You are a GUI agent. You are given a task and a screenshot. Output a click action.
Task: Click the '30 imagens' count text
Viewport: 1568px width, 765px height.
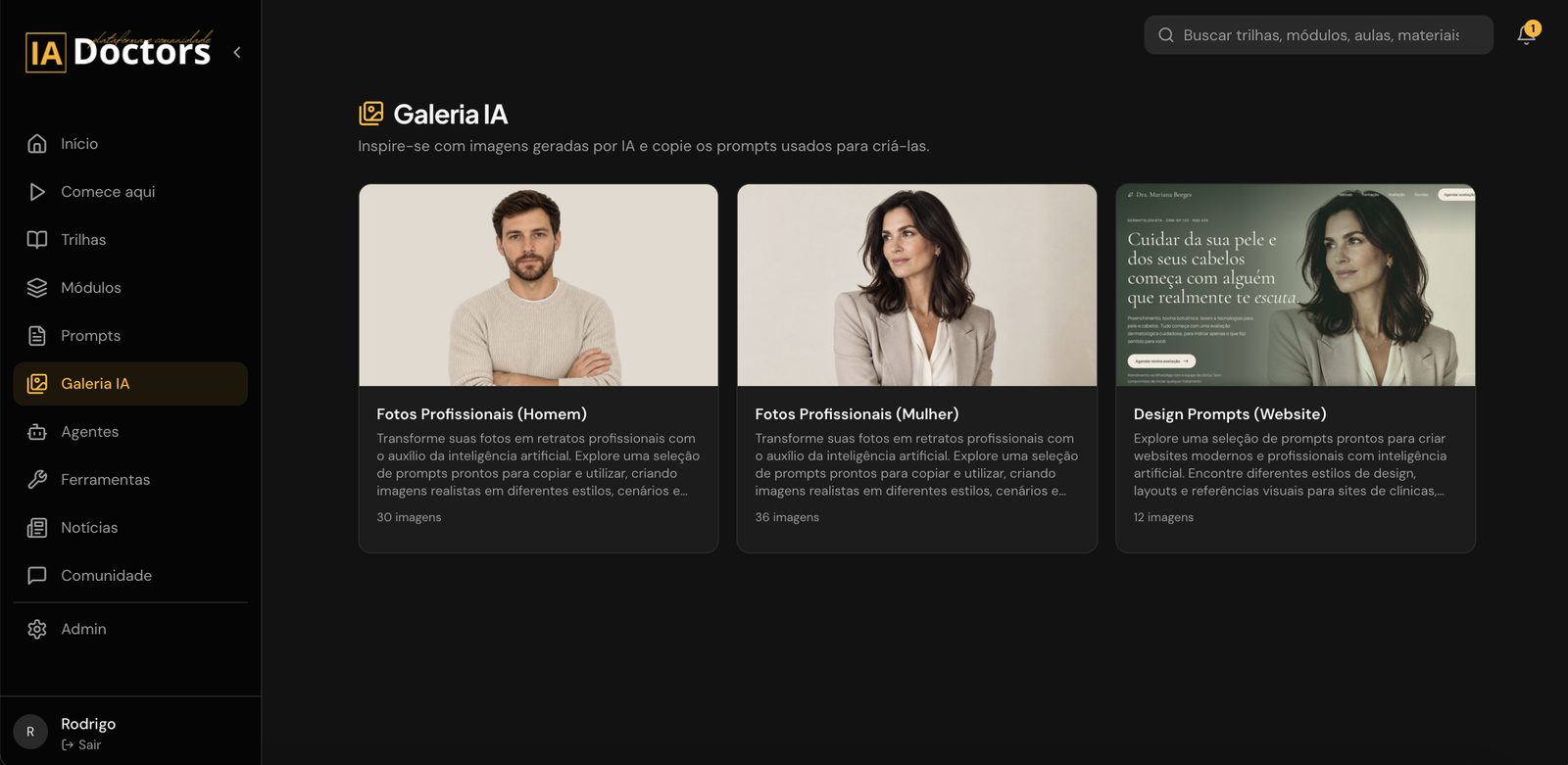[x=409, y=517]
